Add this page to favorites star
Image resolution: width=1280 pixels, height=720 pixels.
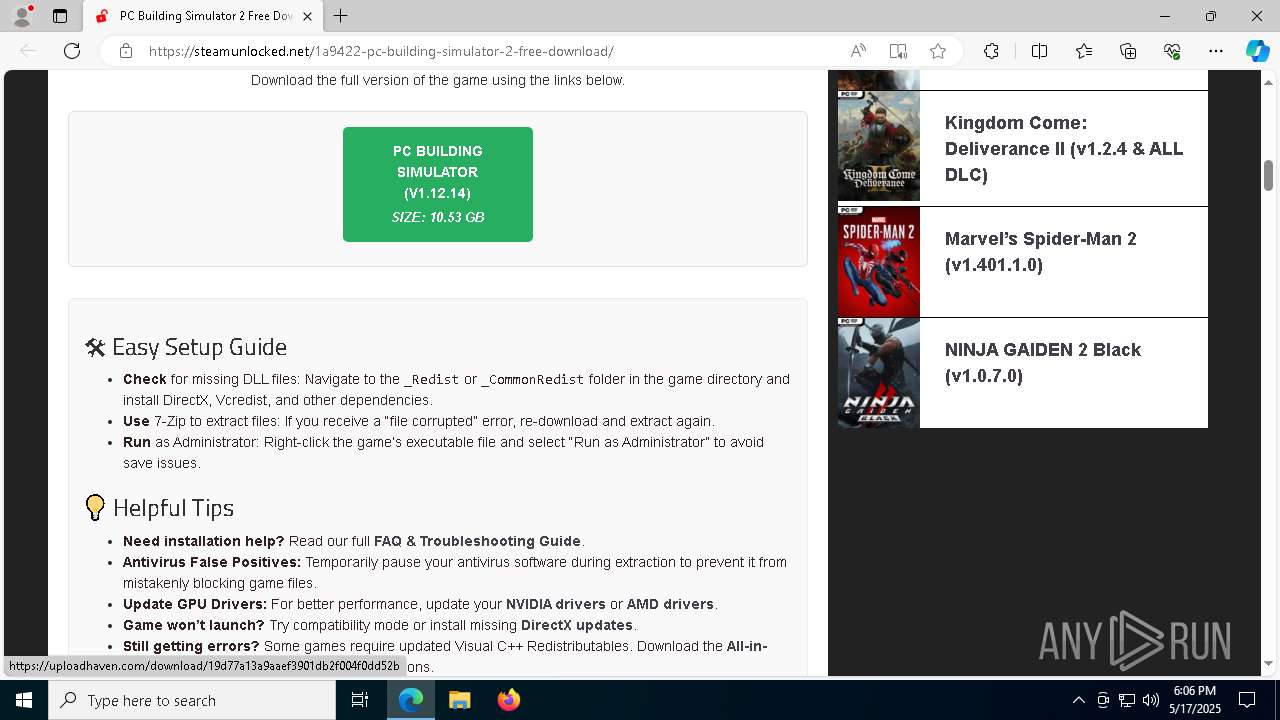coord(938,51)
